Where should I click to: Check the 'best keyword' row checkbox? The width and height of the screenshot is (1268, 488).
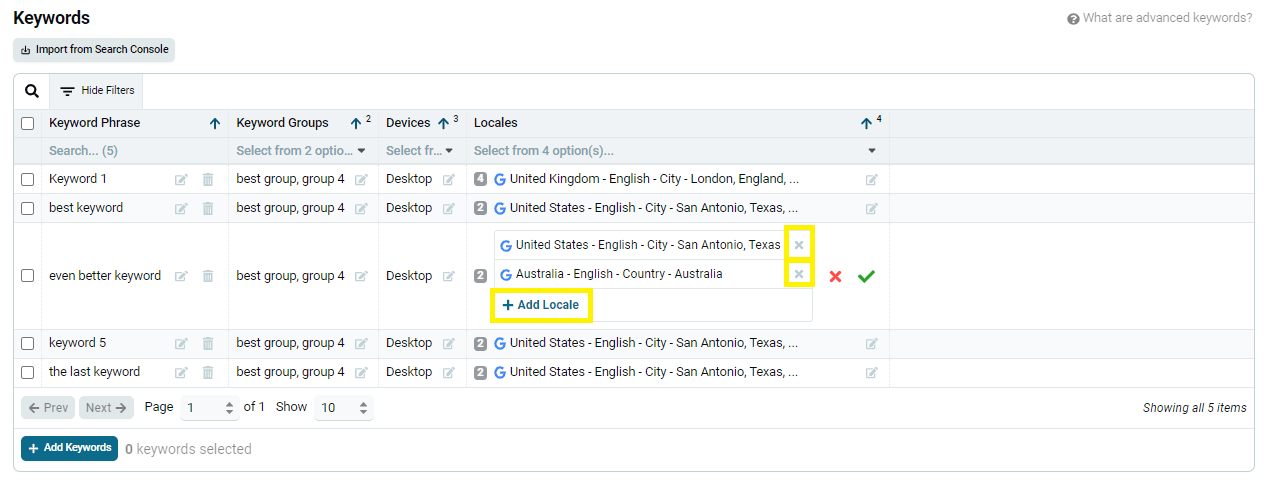pyautogui.click(x=28, y=208)
